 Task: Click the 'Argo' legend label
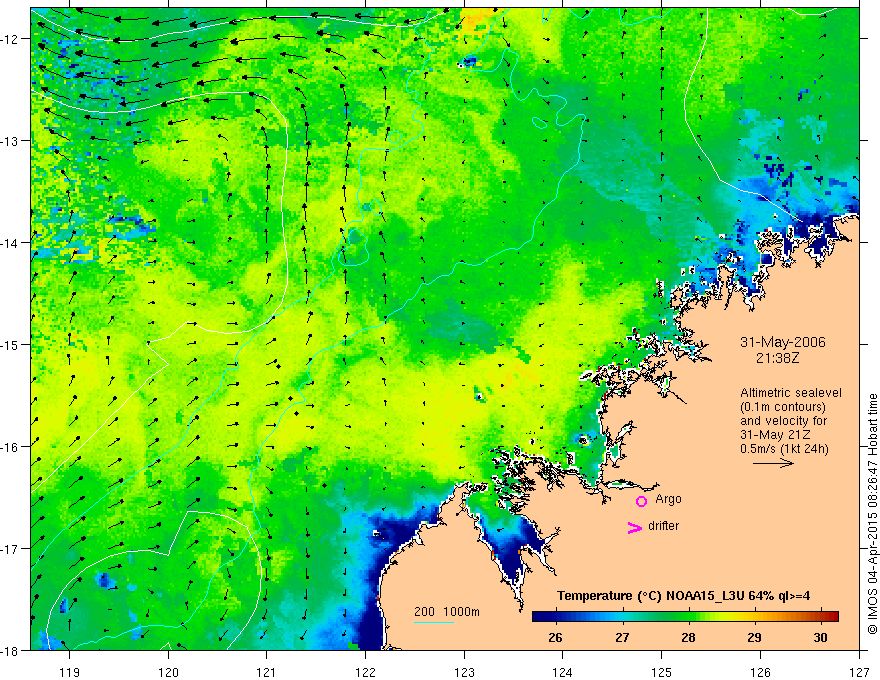coord(668,499)
